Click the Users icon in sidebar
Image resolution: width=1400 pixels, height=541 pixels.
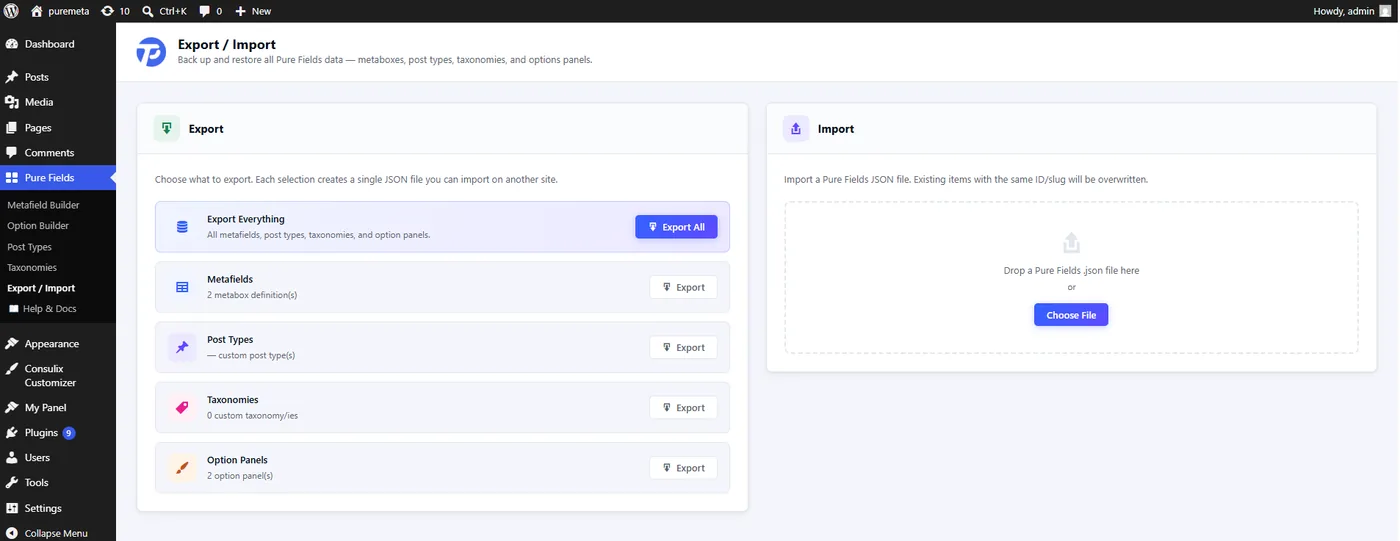(x=12, y=458)
